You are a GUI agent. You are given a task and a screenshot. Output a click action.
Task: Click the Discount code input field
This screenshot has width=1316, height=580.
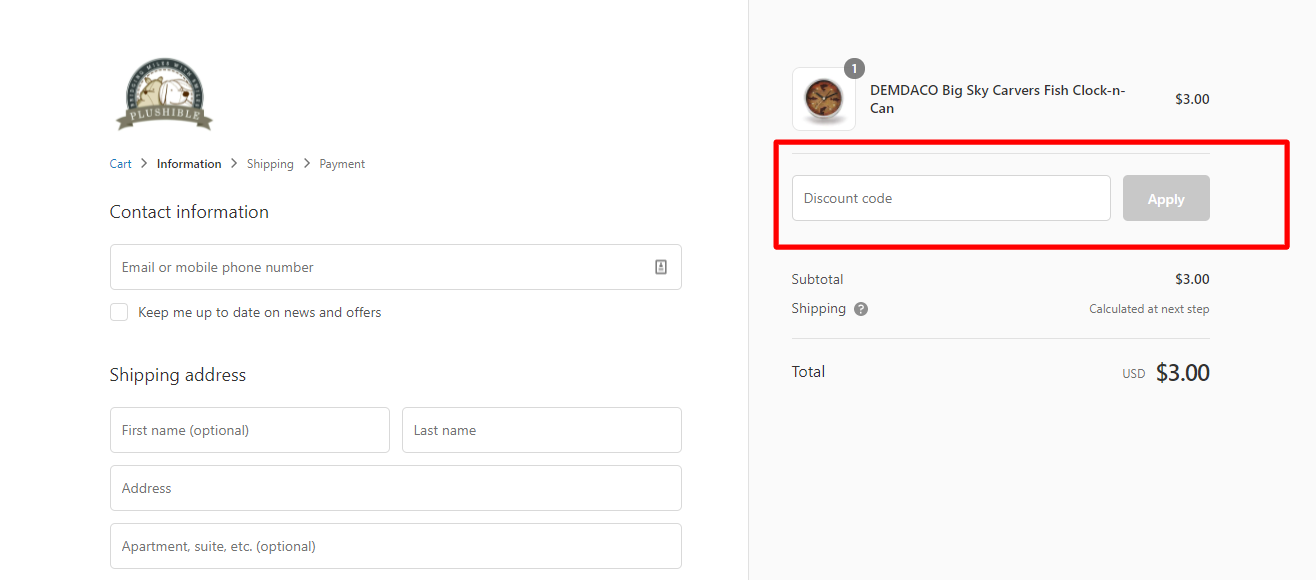[951, 198]
